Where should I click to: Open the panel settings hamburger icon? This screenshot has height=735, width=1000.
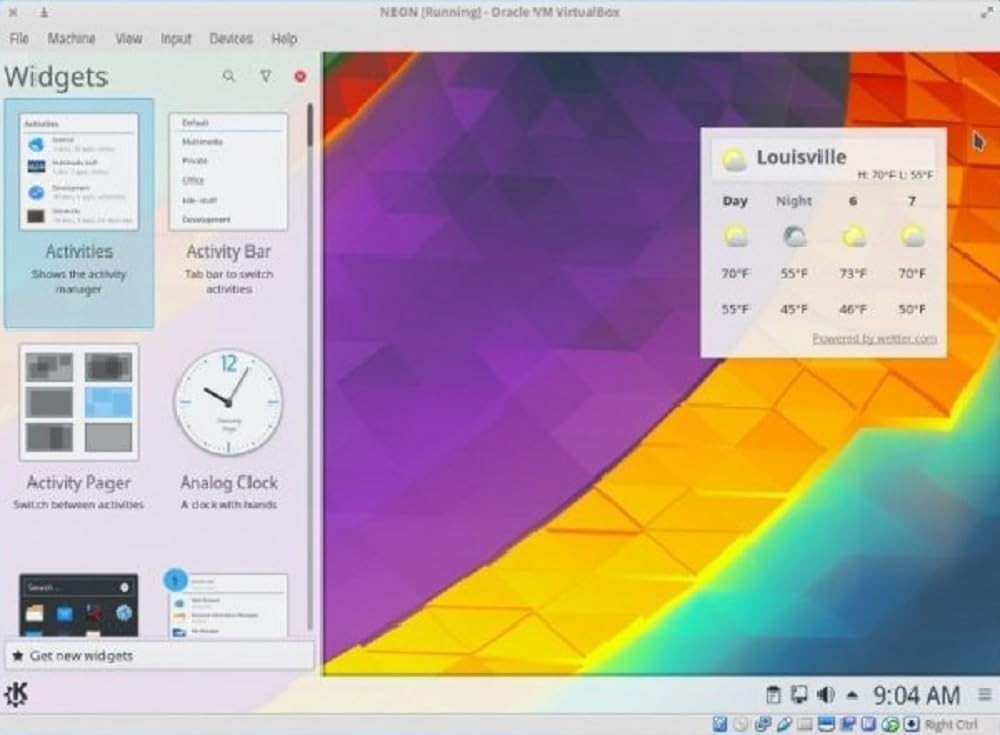(x=985, y=695)
